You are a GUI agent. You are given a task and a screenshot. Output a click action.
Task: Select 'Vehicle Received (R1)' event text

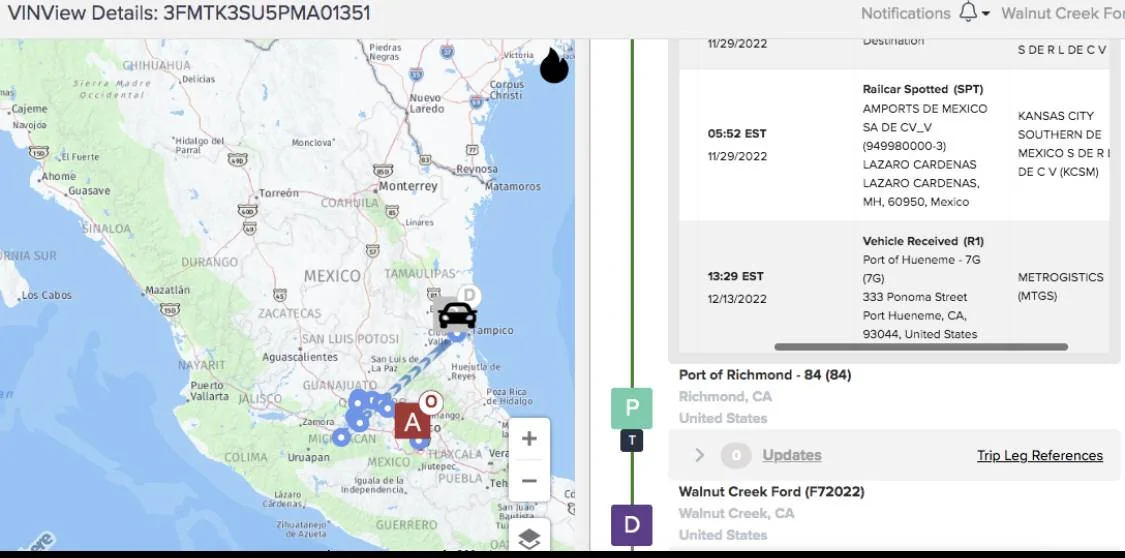923,241
